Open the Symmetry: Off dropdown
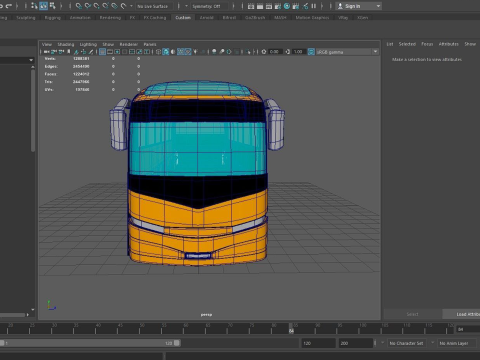The image size is (480, 360). (x=210, y=6)
